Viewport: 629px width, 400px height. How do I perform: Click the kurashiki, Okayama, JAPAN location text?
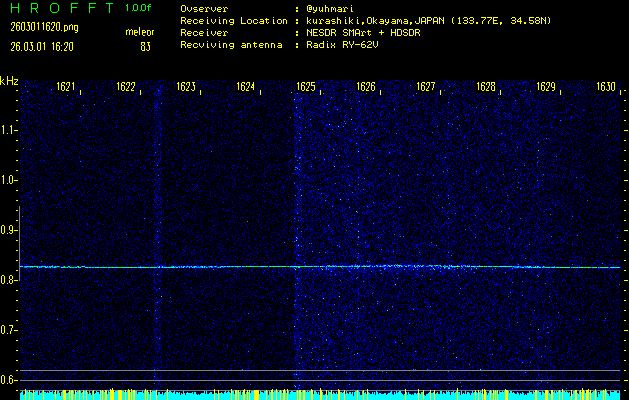tap(428, 21)
